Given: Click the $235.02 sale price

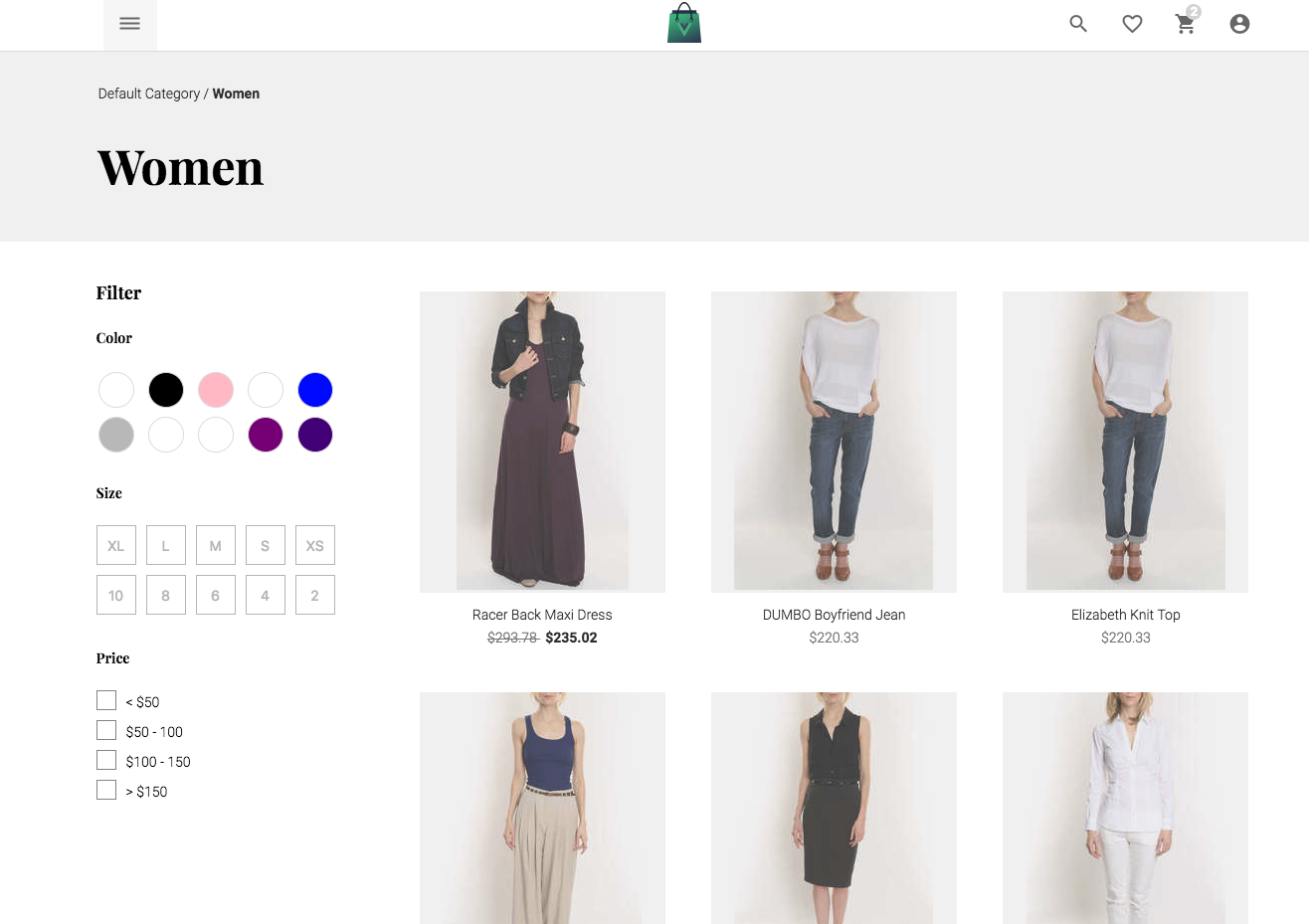Looking at the screenshot, I should [x=571, y=638].
